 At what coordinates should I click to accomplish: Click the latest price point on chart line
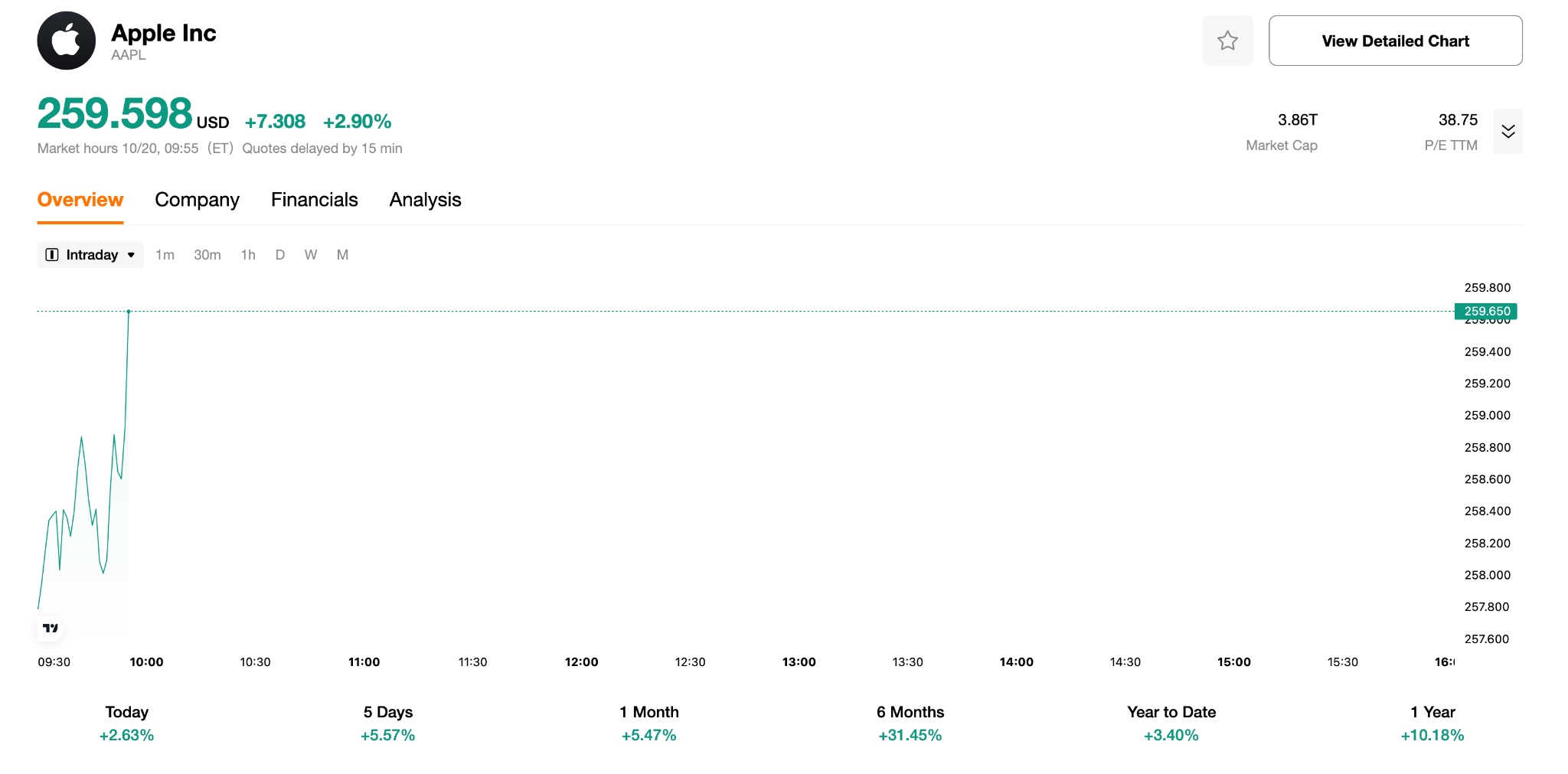tap(129, 312)
